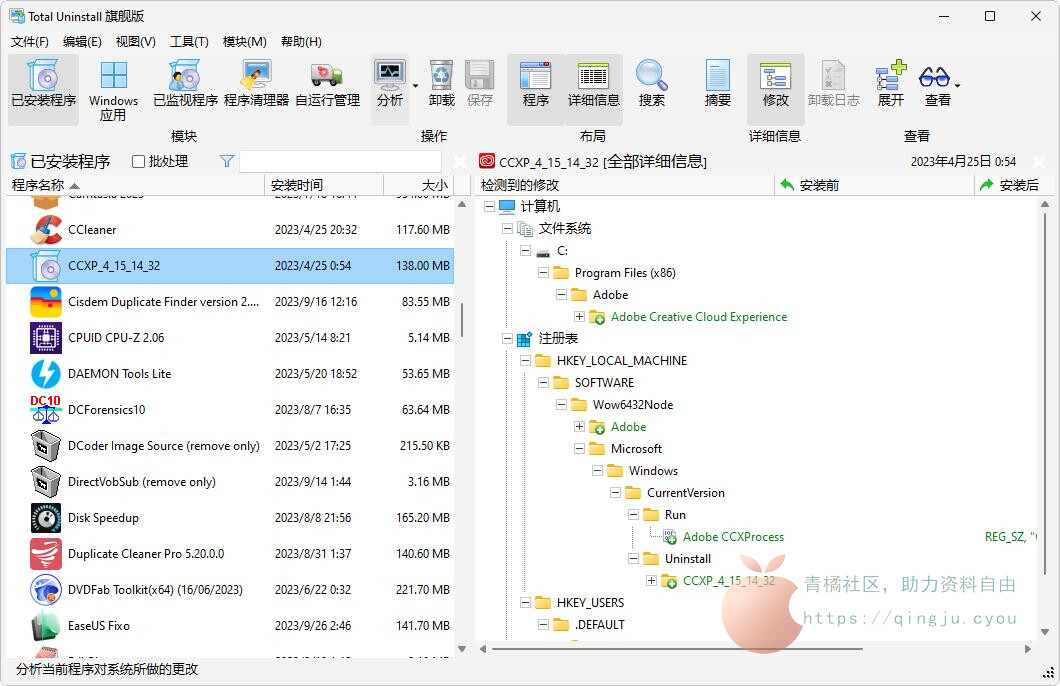This screenshot has width=1060, height=686.
Task: Select the Wow6432Node tree item
Action: point(633,405)
